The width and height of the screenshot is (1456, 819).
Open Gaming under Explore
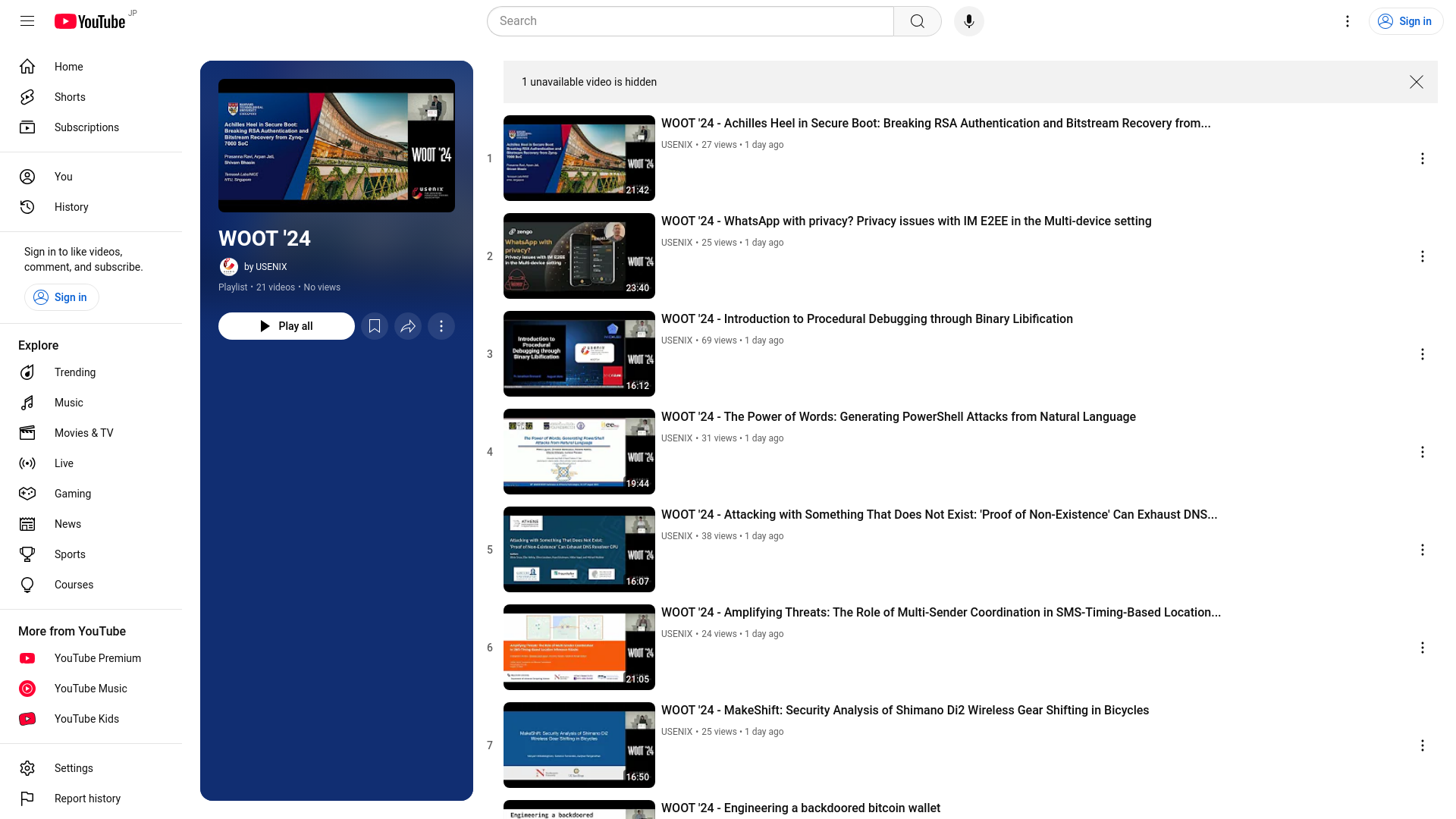91,494
